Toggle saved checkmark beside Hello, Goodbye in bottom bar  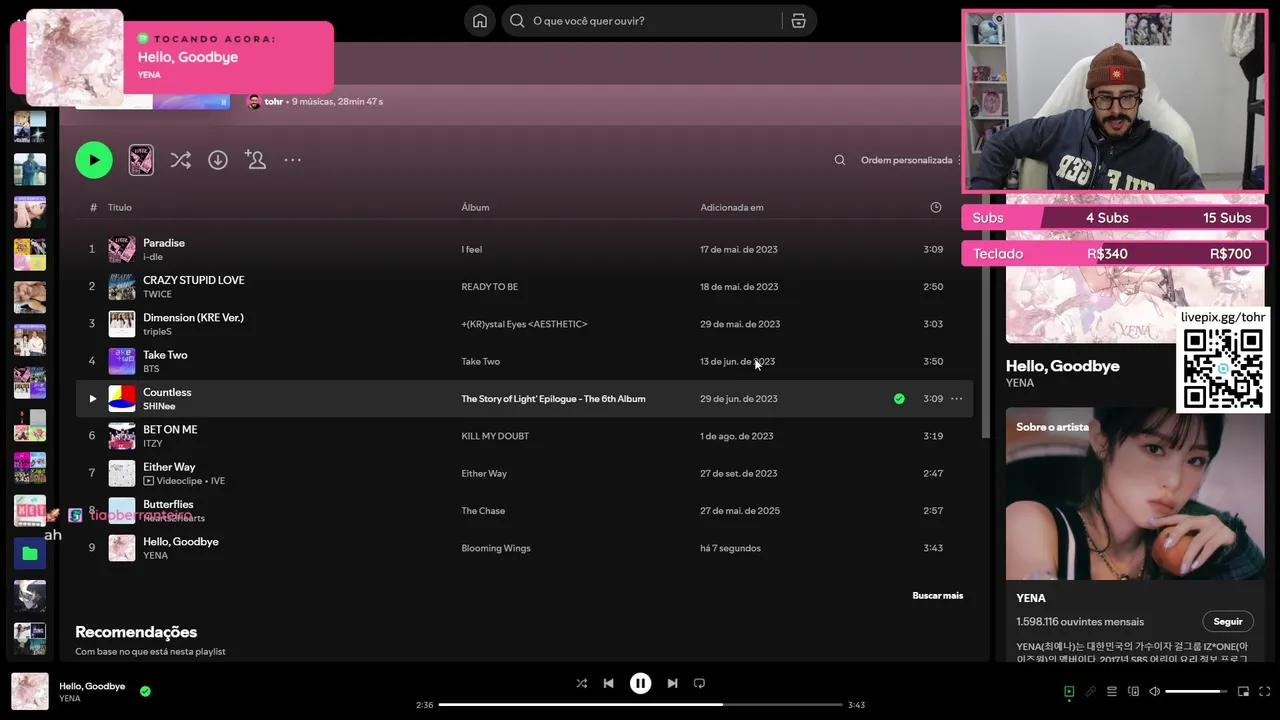[145, 691]
